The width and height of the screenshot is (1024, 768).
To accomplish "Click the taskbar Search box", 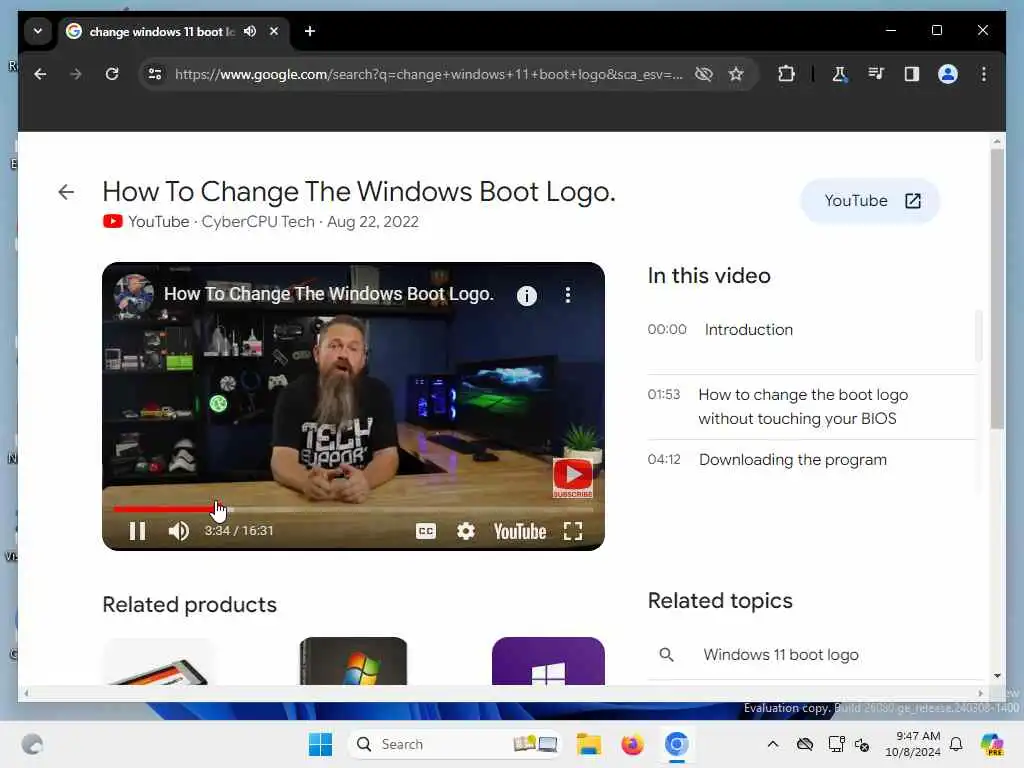I will coord(456,744).
